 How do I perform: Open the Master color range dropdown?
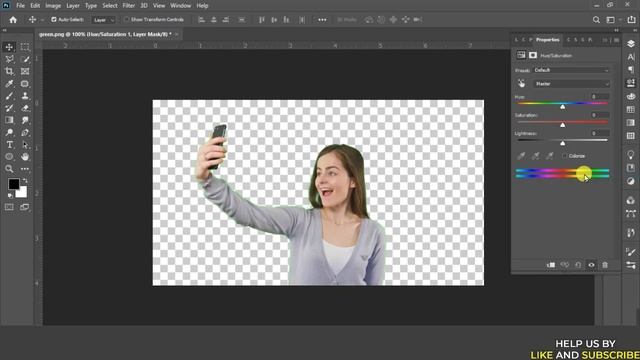[571, 84]
